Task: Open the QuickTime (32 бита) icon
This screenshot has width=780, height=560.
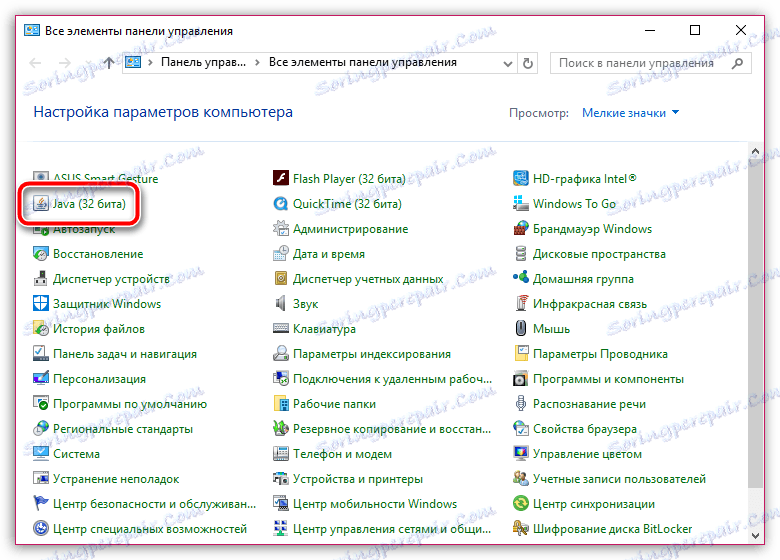Action: pyautogui.click(x=281, y=203)
